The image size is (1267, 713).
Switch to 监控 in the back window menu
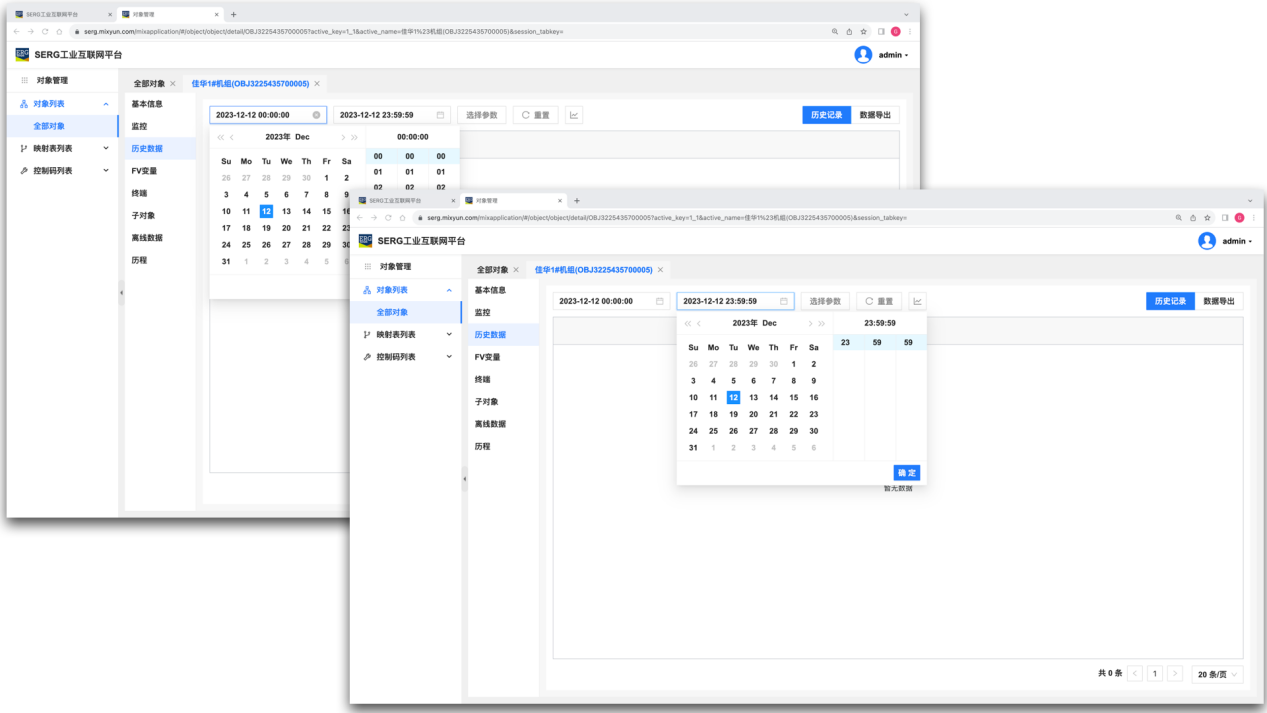(139, 126)
